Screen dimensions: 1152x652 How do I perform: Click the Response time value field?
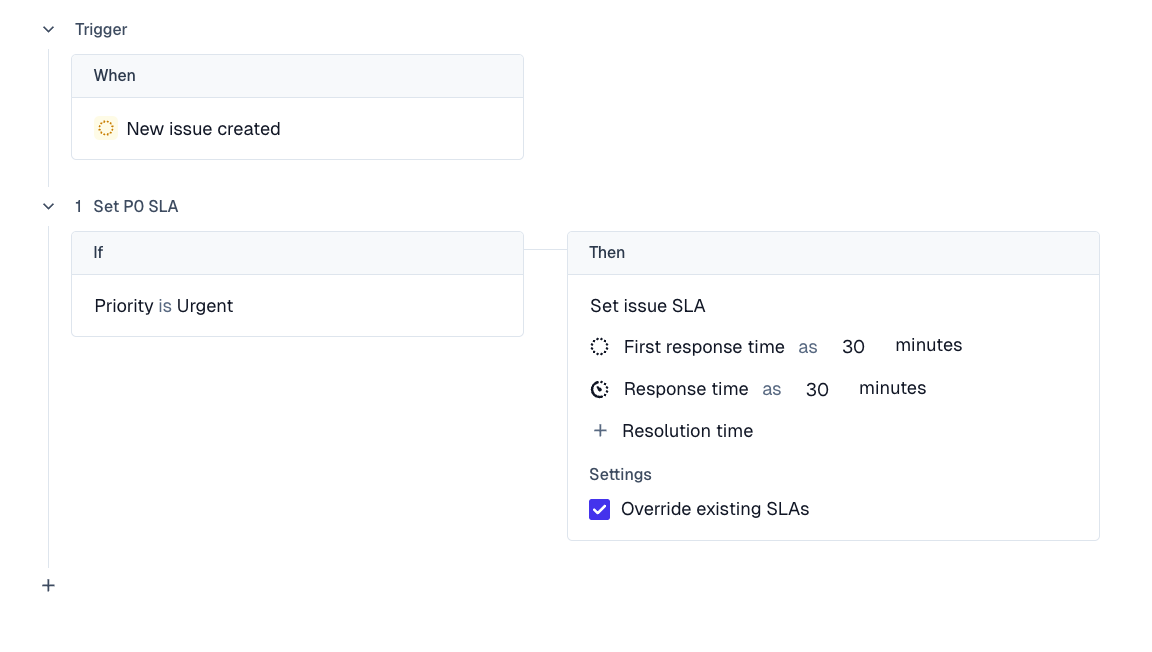(x=817, y=390)
